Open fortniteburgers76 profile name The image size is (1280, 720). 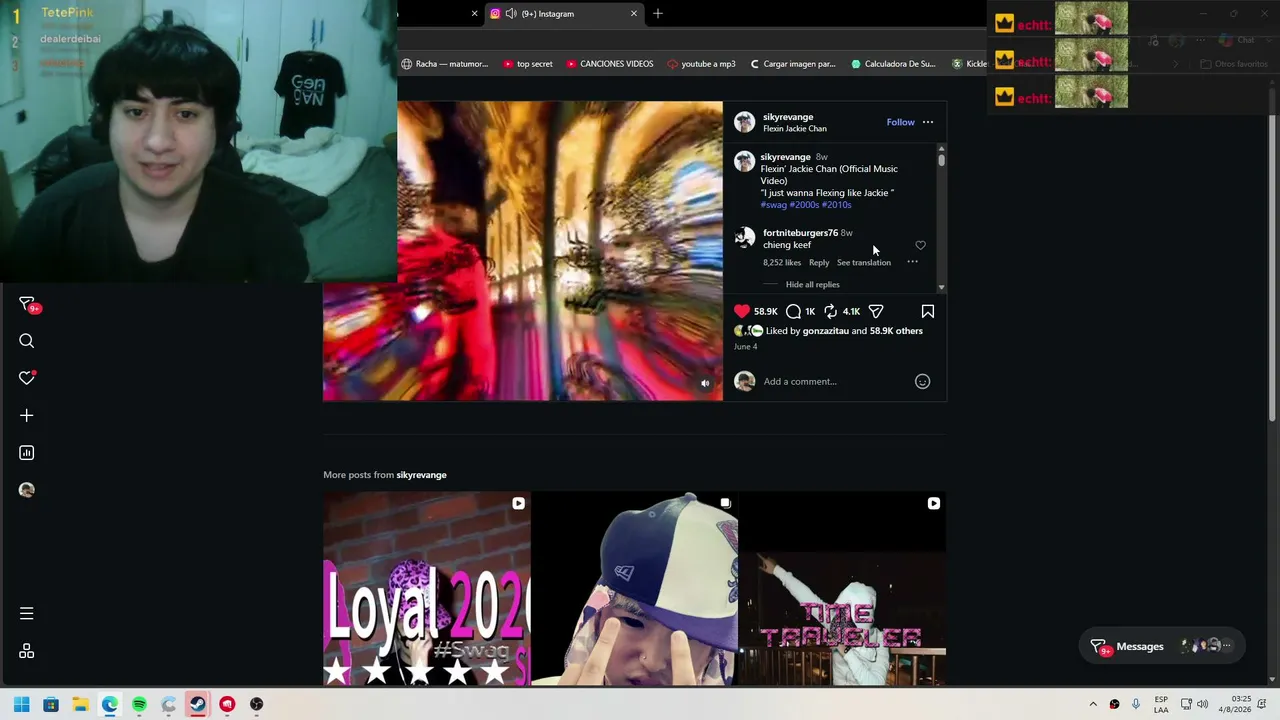(800, 233)
